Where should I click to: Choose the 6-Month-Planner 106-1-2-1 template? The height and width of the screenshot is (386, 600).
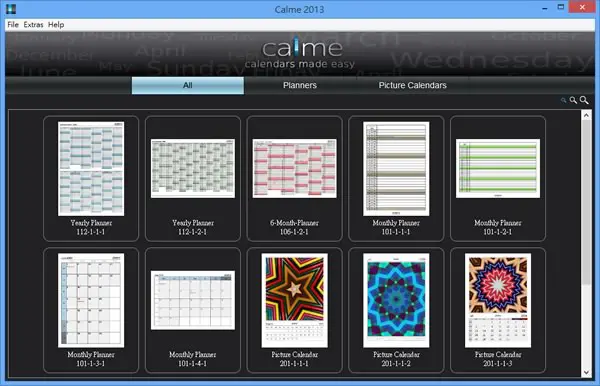point(294,179)
